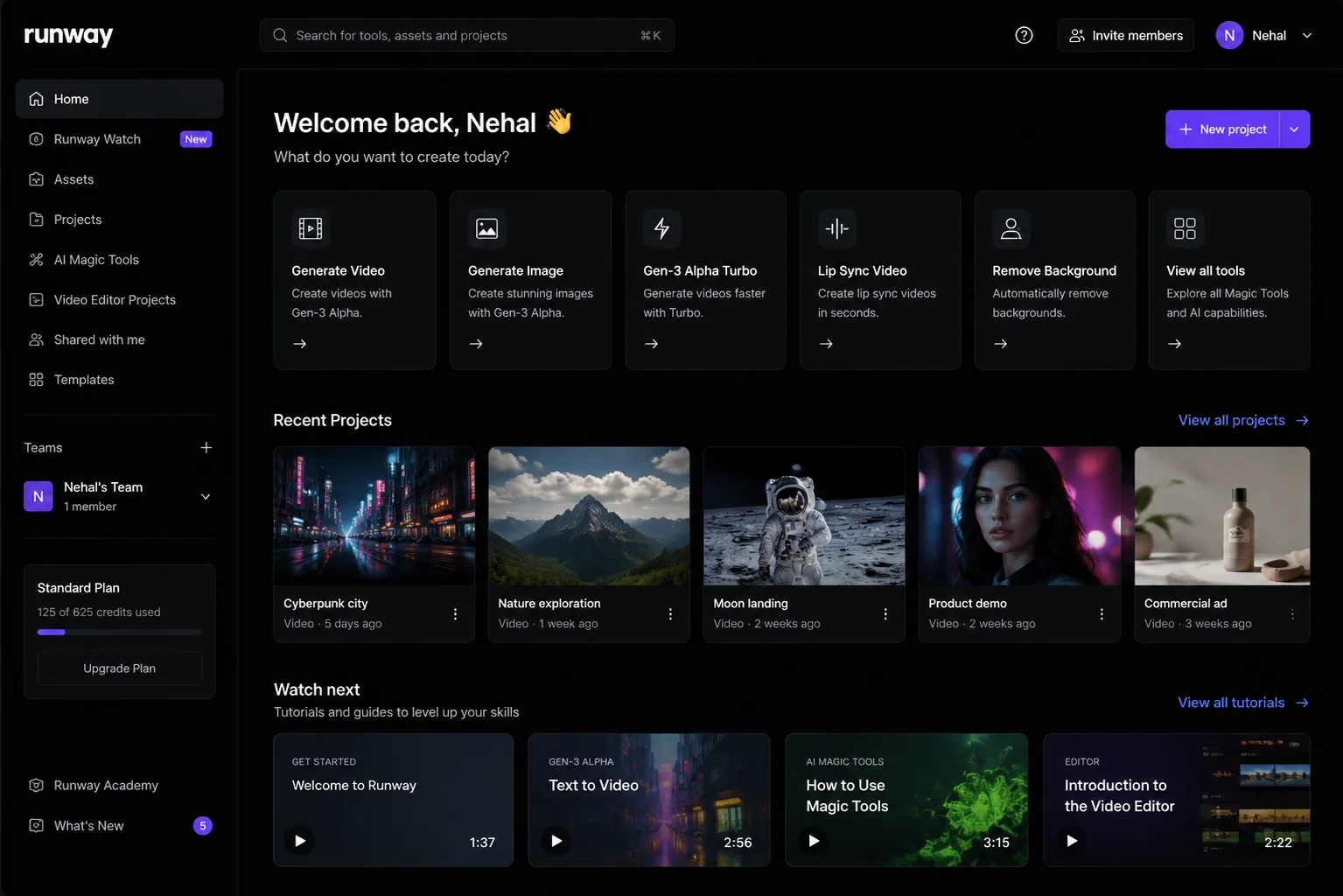
Task: Click the New badge beside Runway Watch
Action: [196, 139]
